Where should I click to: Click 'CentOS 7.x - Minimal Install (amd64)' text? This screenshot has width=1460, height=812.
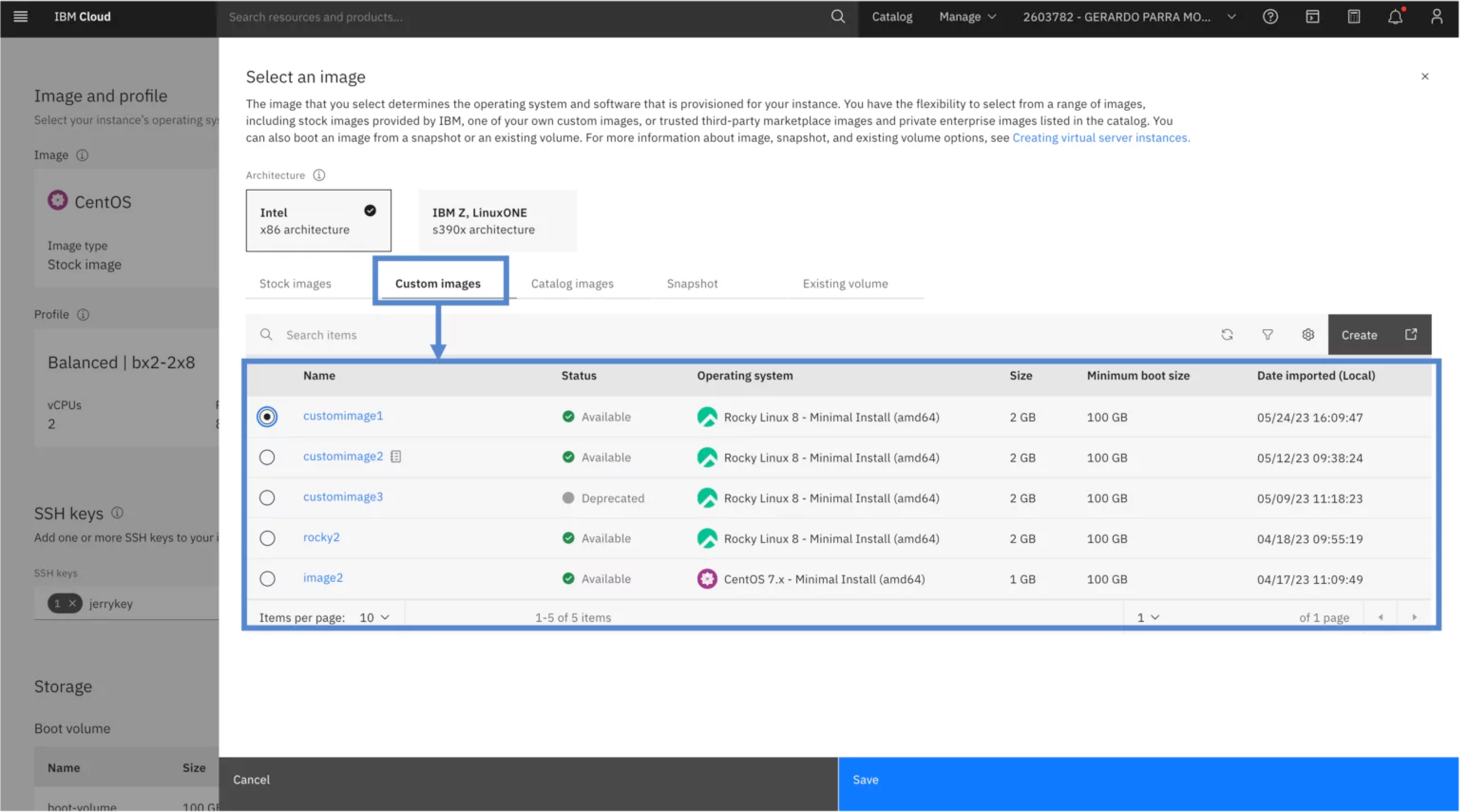(x=824, y=579)
